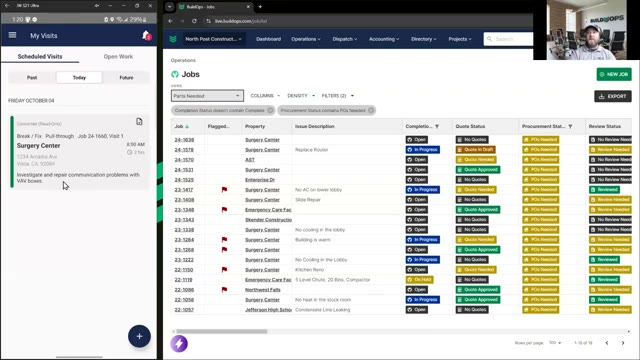Open Jefferson High School property link
Image resolution: width=640 pixels, height=360 pixels.
pyautogui.click(x=268, y=310)
